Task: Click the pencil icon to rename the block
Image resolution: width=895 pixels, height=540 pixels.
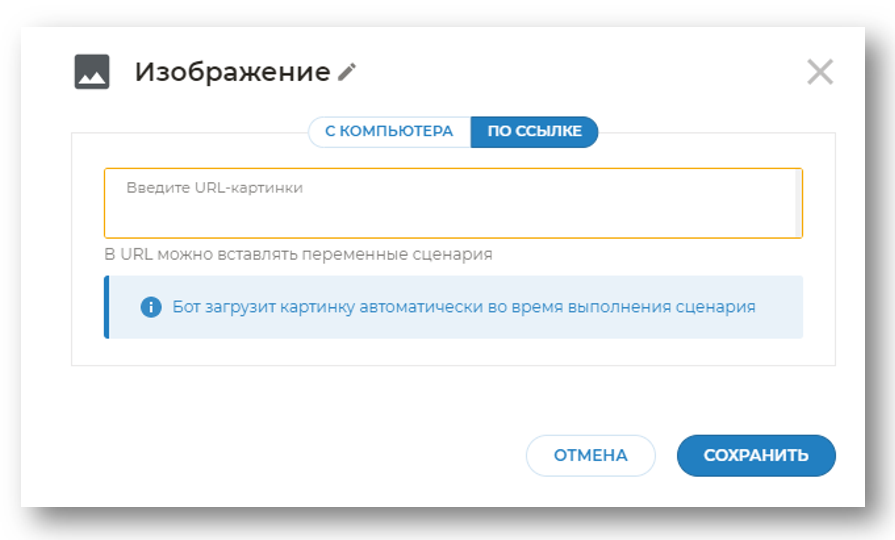Action: (347, 72)
